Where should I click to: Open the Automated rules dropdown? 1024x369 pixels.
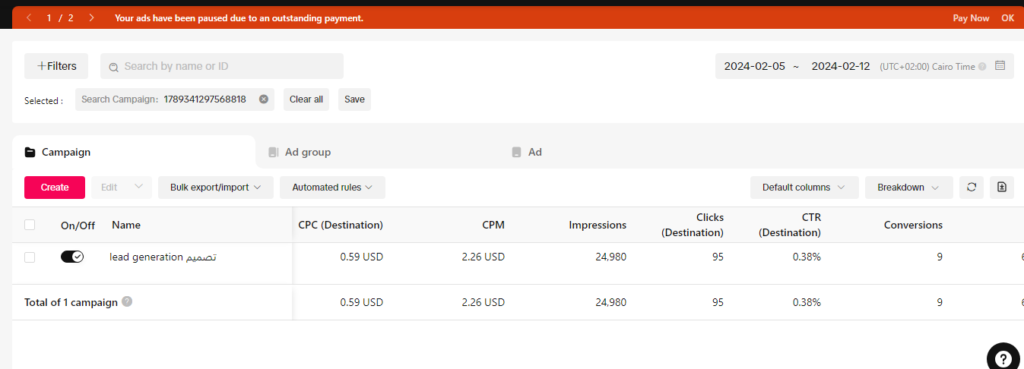[x=332, y=187]
